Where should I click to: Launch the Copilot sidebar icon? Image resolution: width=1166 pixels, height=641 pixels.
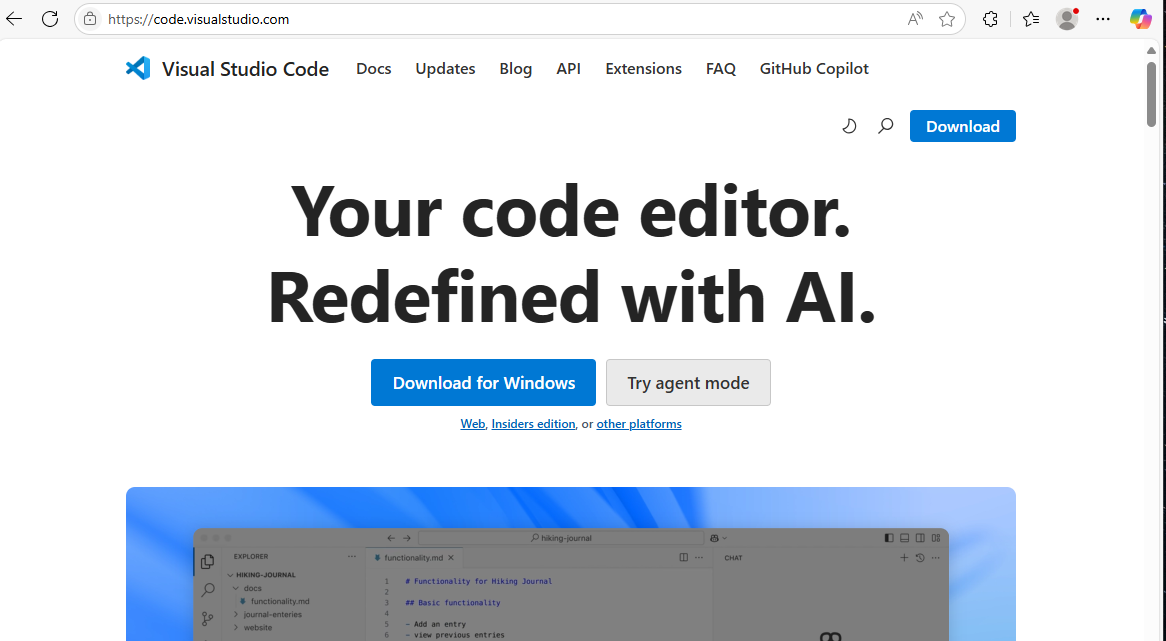click(x=1140, y=19)
